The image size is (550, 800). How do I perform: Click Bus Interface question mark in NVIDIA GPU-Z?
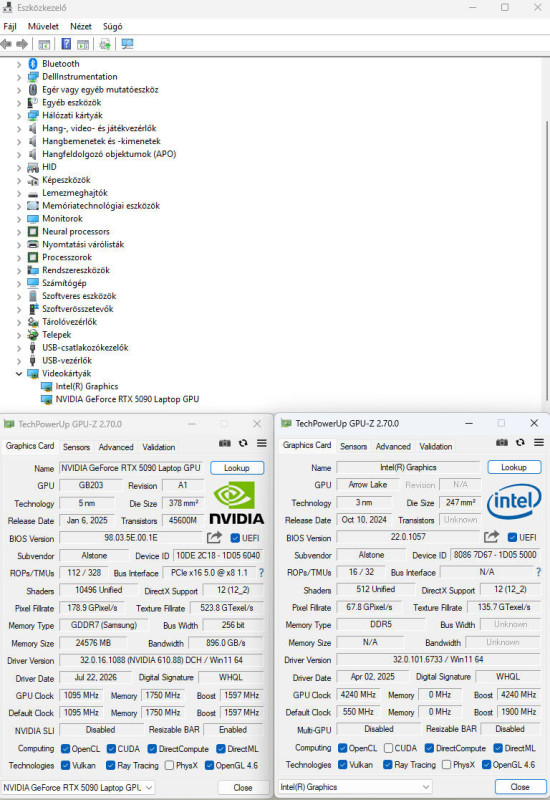[261, 573]
